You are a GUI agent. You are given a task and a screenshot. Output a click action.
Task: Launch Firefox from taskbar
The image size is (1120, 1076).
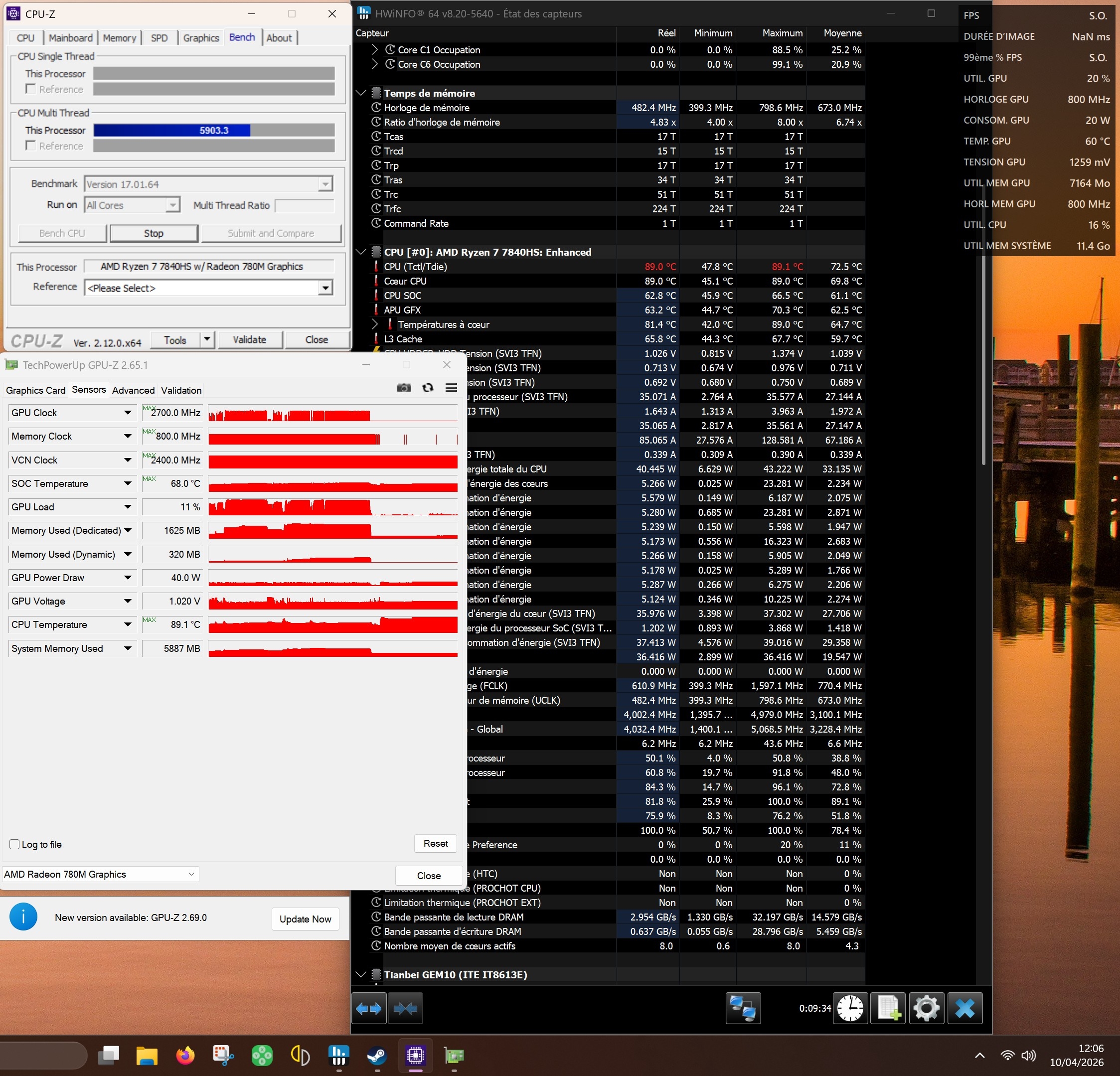pos(185,1055)
